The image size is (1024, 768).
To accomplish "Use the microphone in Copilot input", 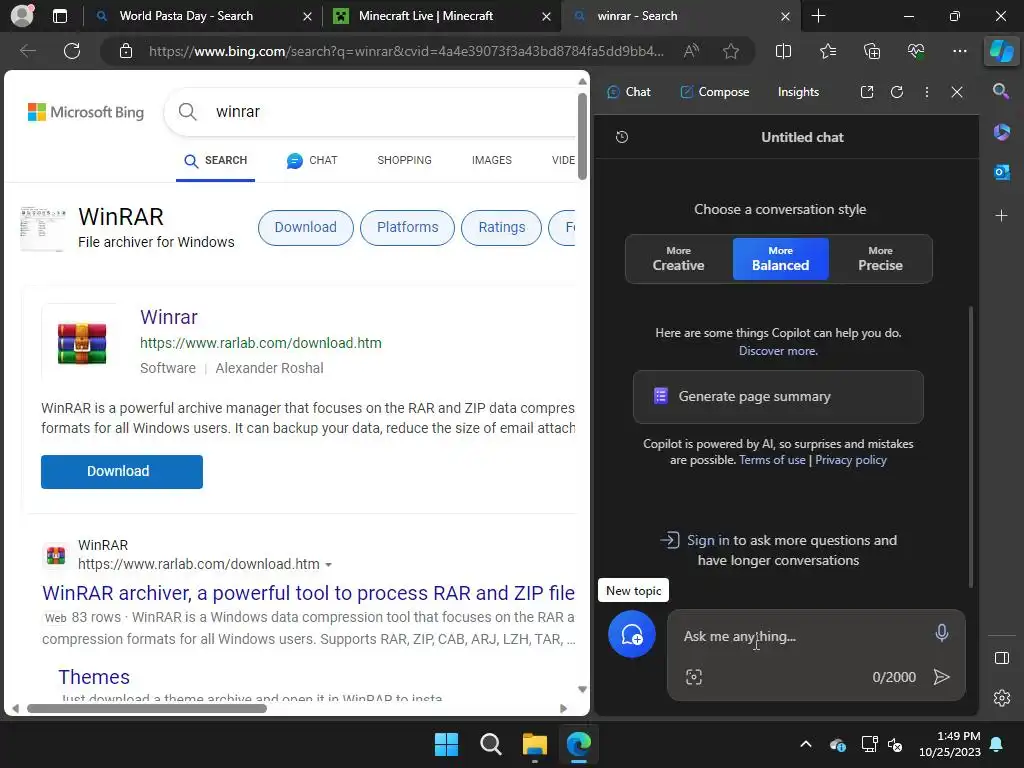I will pos(941,633).
